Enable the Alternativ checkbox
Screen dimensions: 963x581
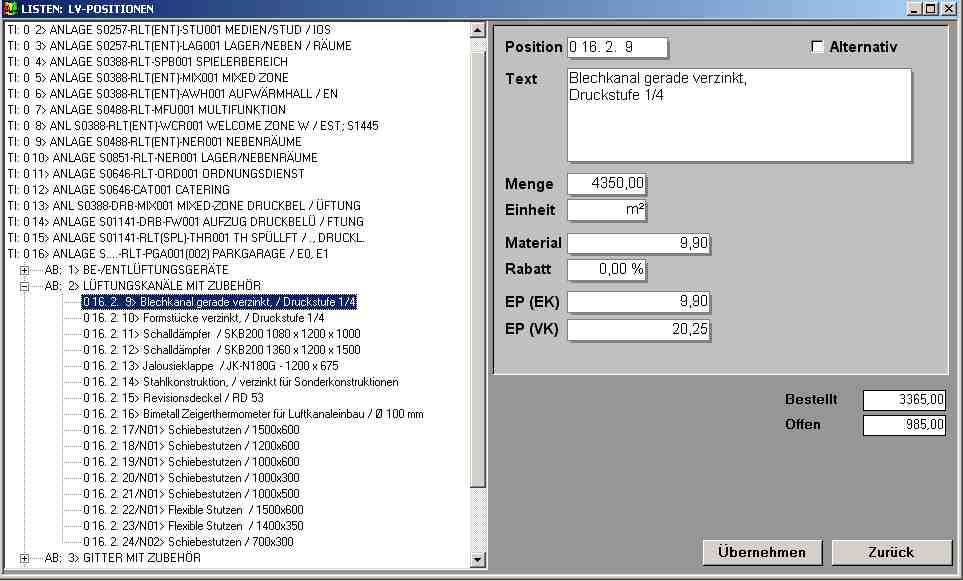click(x=818, y=47)
